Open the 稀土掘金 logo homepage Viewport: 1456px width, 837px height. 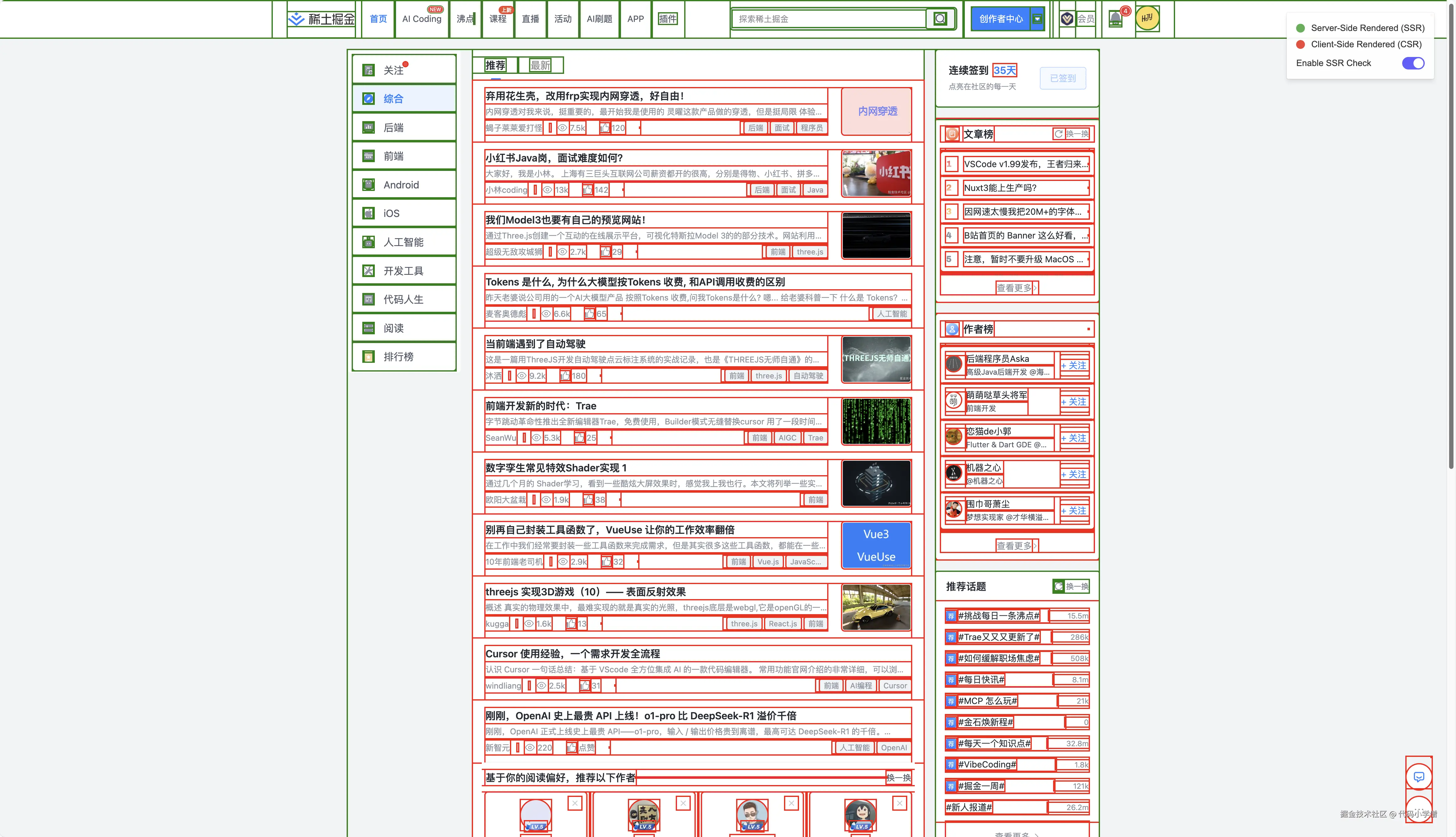point(321,19)
